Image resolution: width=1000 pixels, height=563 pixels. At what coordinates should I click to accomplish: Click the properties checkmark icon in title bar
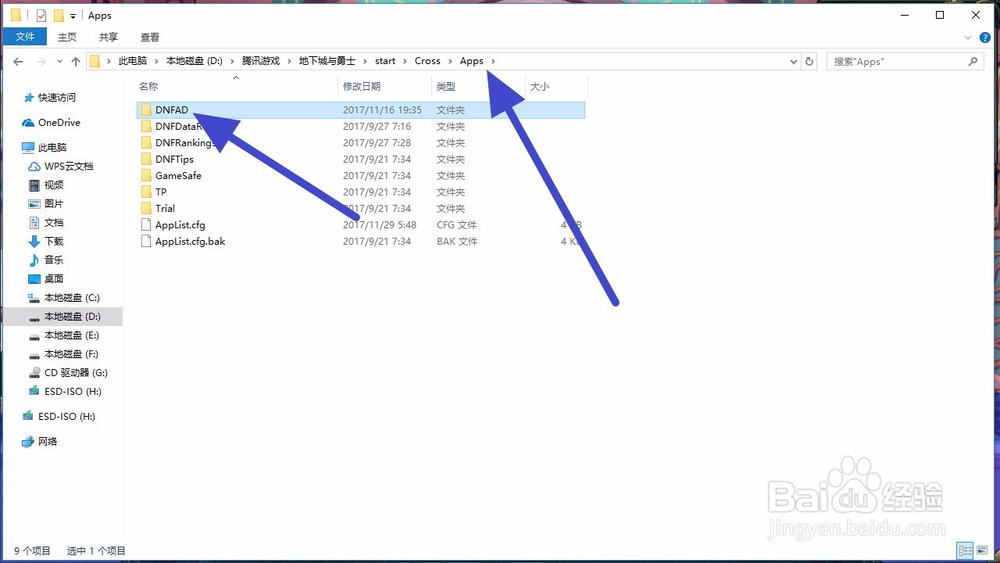(41, 15)
